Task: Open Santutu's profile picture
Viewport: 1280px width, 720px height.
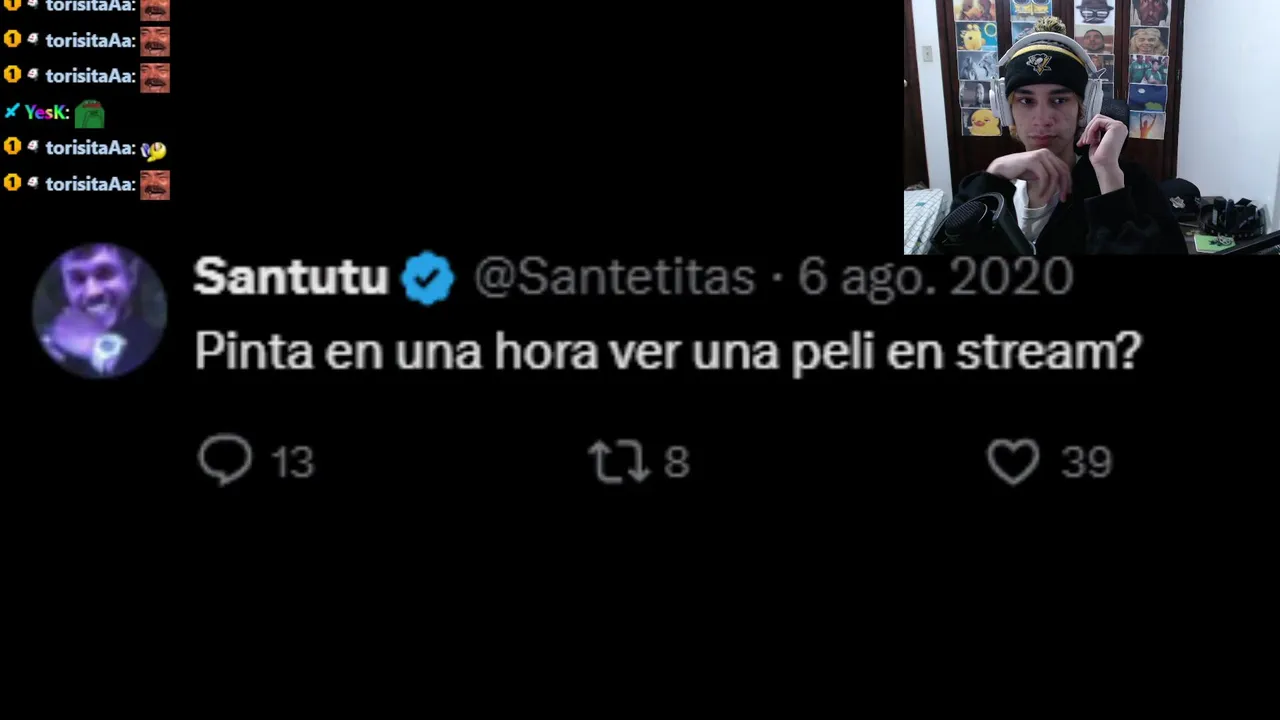Action: pyautogui.click(x=99, y=311)
